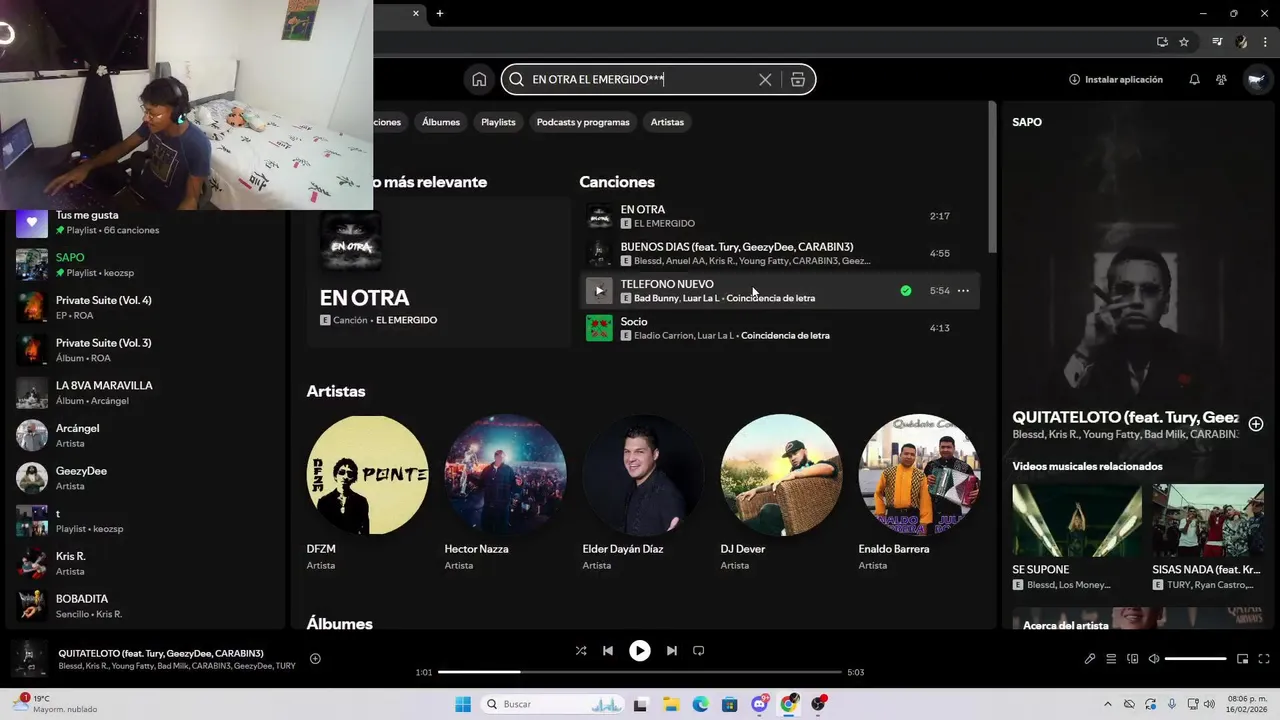Bookmark this page with the star icon
This screenshot has width=1280, height=720.
(1184, 42)
